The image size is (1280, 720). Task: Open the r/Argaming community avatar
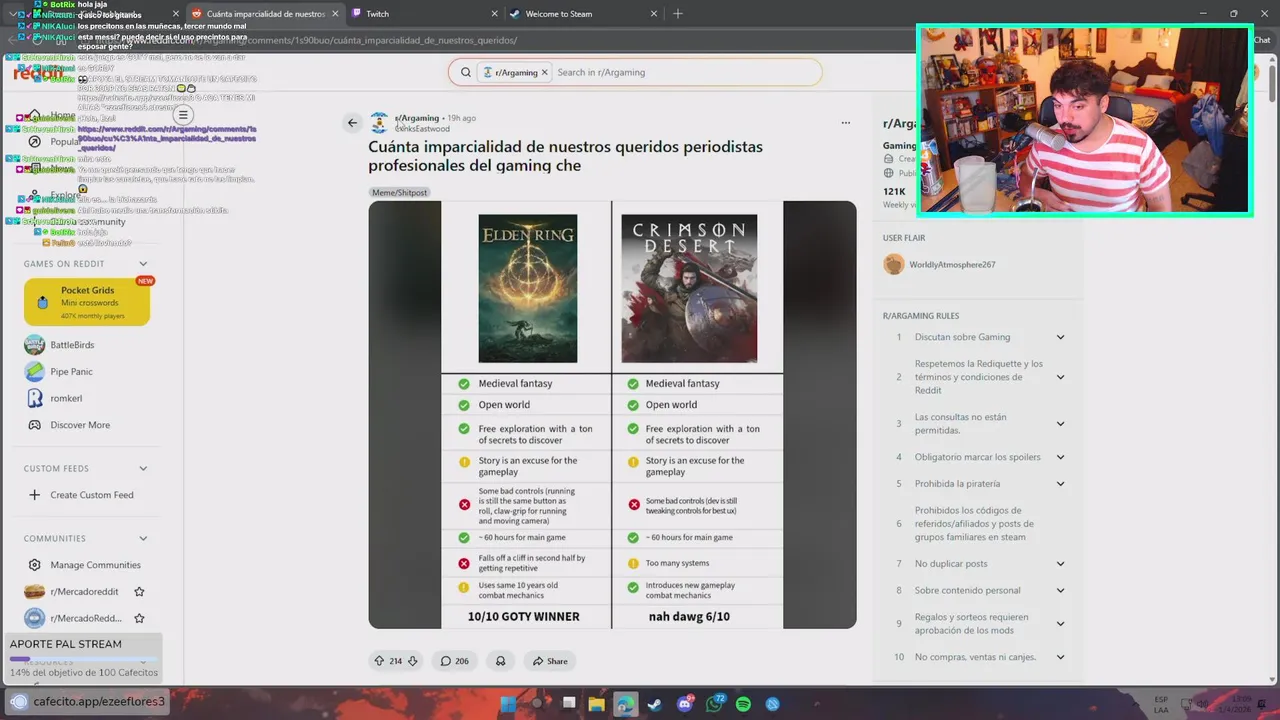click(379, 122)
